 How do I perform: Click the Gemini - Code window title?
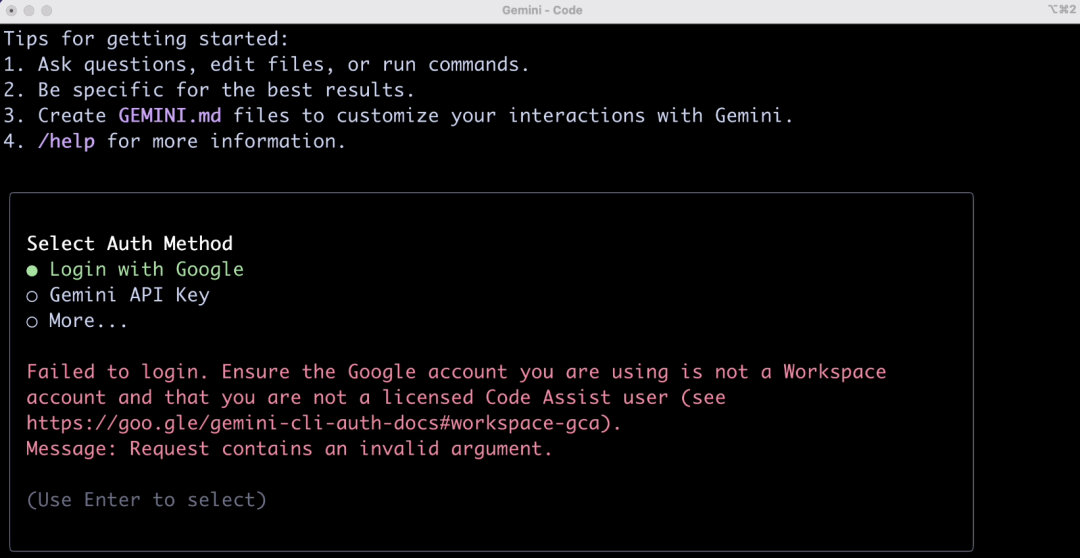tap(542, 10)
